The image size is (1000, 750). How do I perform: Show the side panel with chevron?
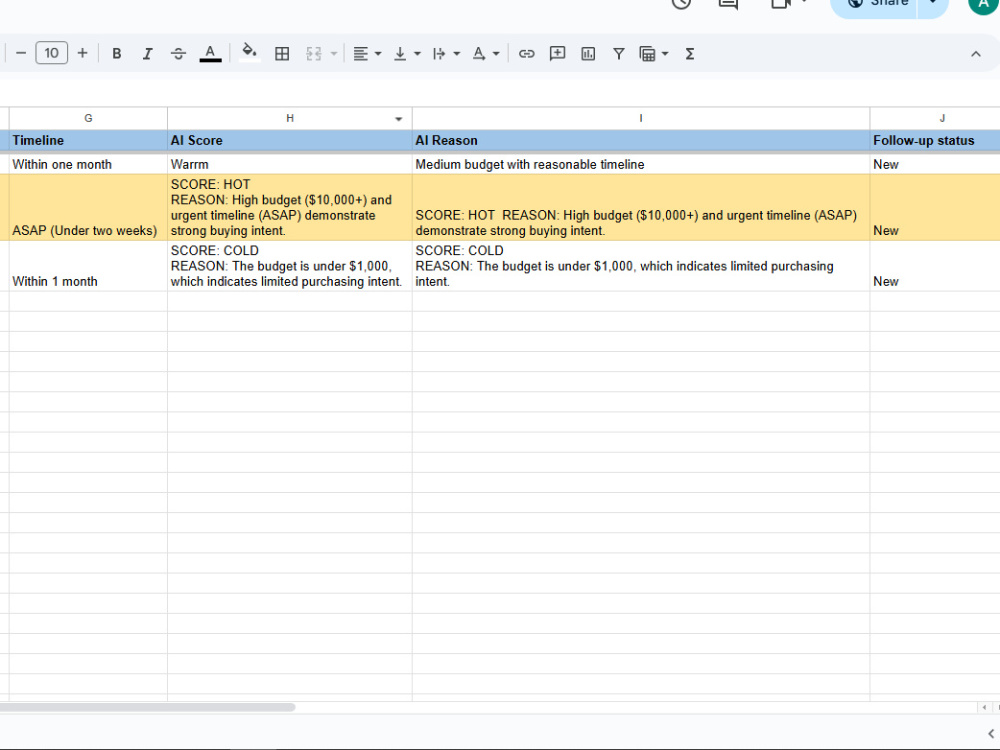(x=991, y=734)
